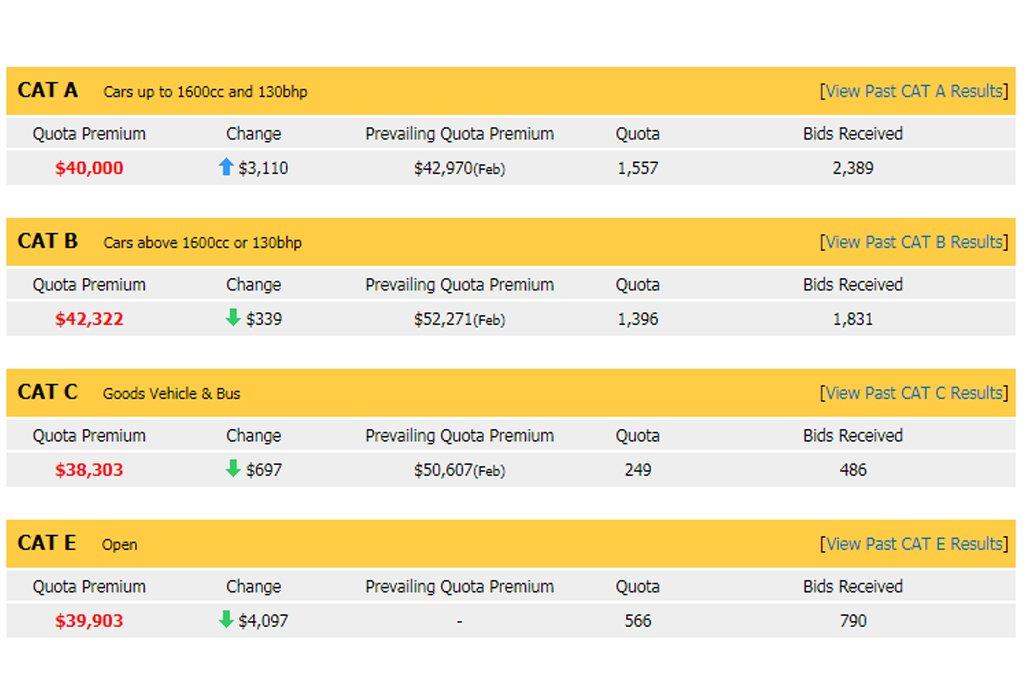
Task: Click the 2,389 bids received figure
Action: [x=852, y=168]
